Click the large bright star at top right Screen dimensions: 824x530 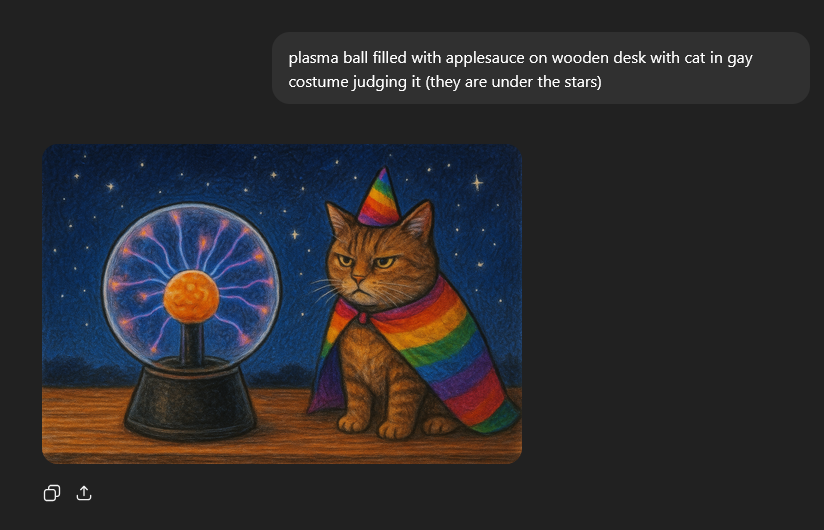click(x=477, y=183)
